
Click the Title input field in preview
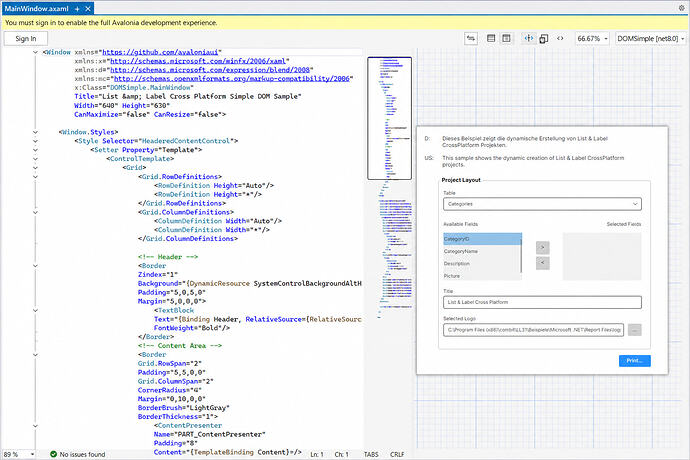[542, 302]
